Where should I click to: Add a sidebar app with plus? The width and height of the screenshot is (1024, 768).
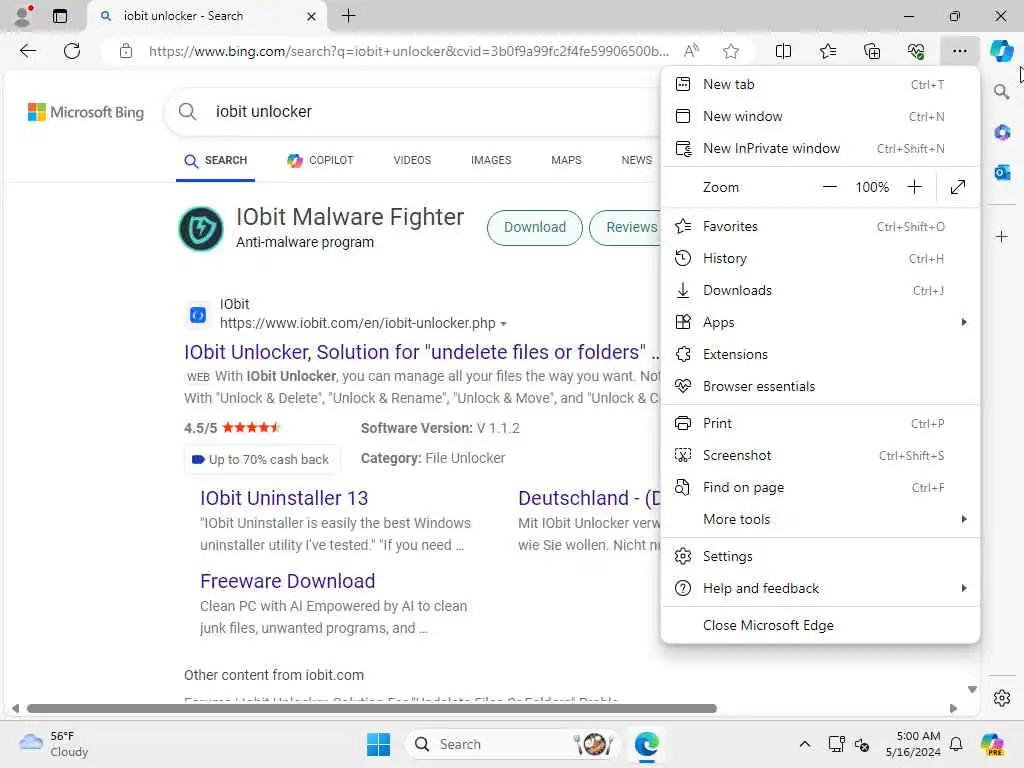point(1002,236)
